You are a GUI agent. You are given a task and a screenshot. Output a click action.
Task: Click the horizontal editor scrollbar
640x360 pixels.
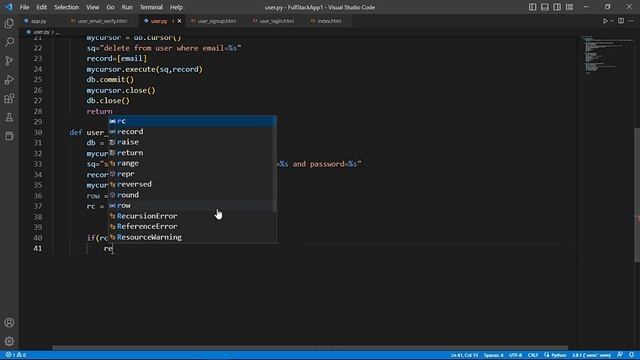point(310,348)
